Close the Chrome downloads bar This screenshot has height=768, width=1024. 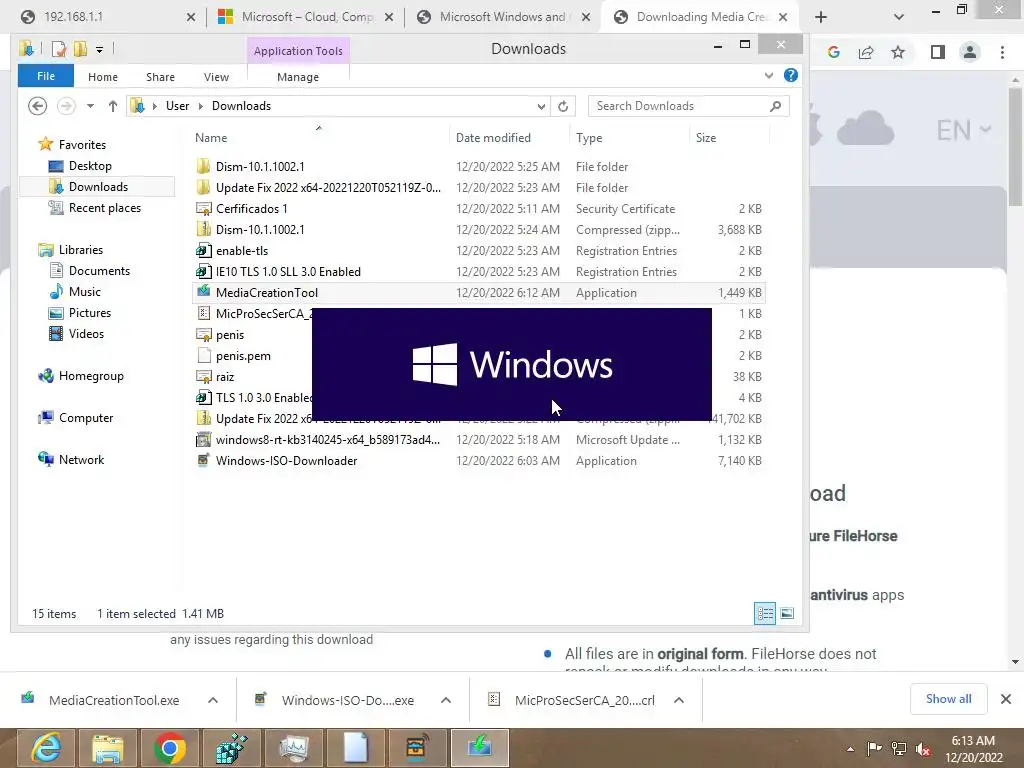1006,699
